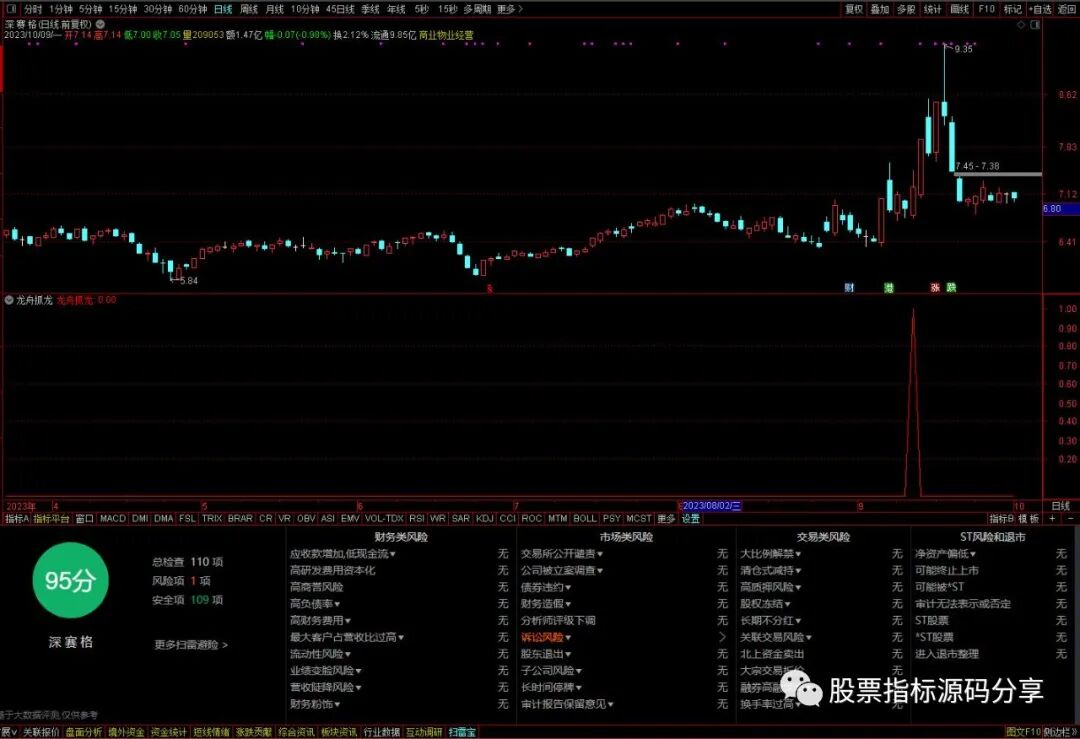
Task: Open indicator 设置 settings
Action: coord(691,519)
